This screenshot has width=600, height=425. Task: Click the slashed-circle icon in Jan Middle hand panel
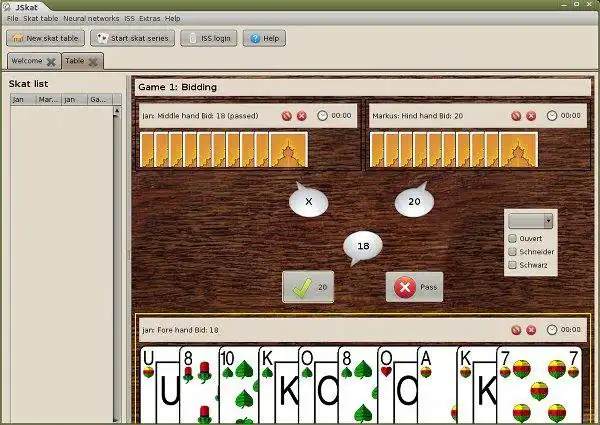coord(287,116)
